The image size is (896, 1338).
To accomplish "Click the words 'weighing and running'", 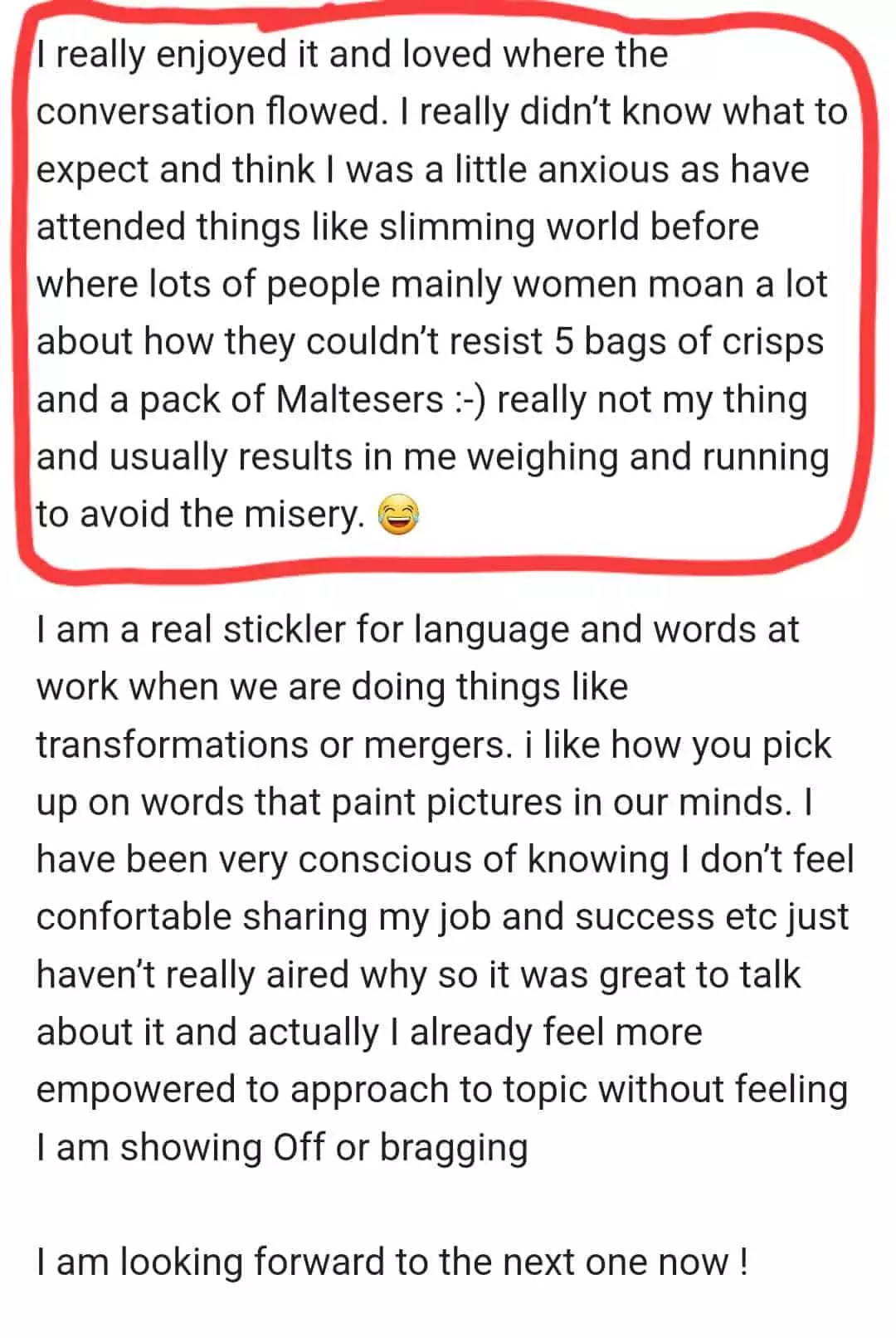I will tap(648, 457).
